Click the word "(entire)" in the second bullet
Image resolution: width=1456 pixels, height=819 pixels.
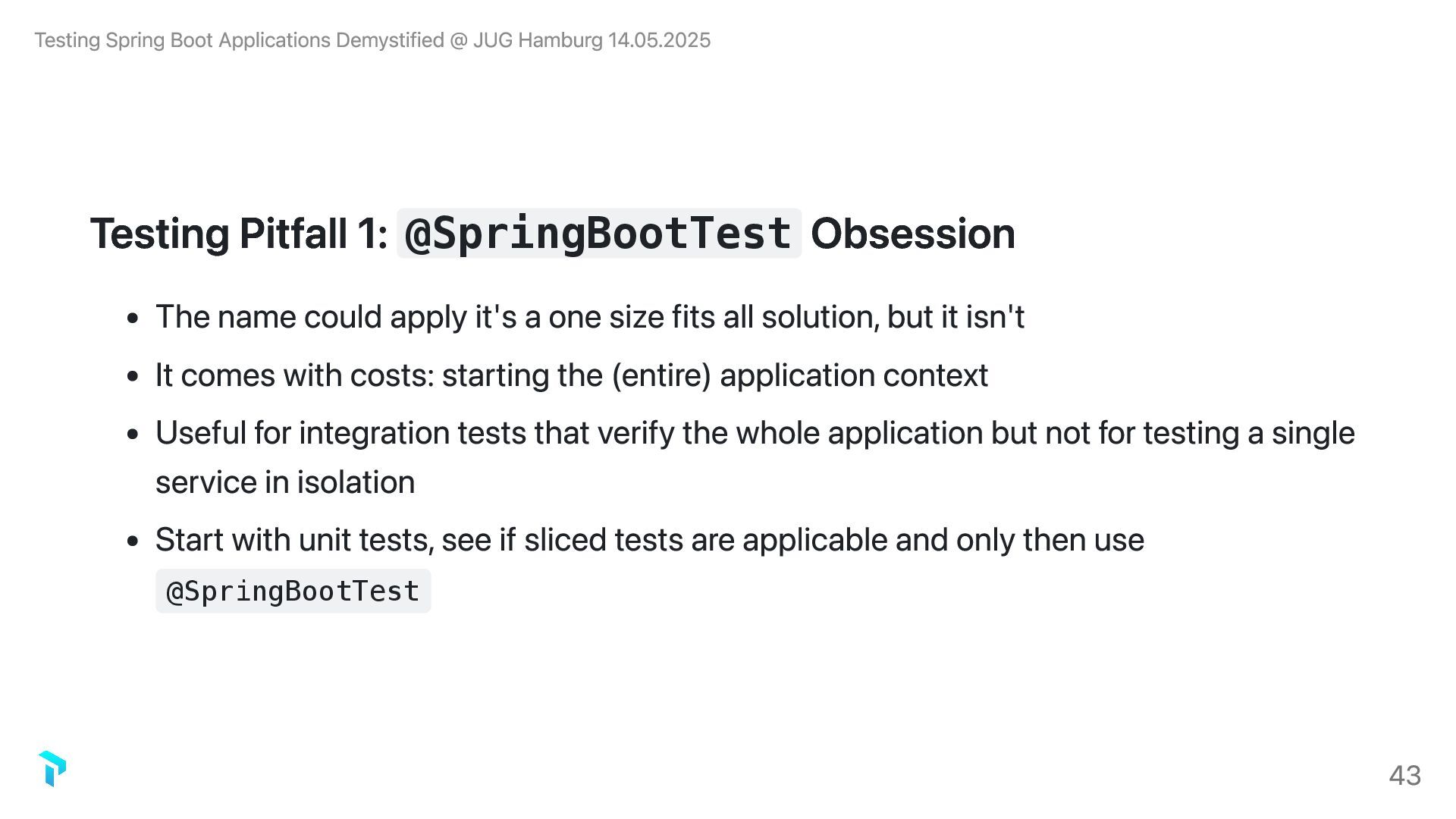pyautogui.click(x=661, y=375)
